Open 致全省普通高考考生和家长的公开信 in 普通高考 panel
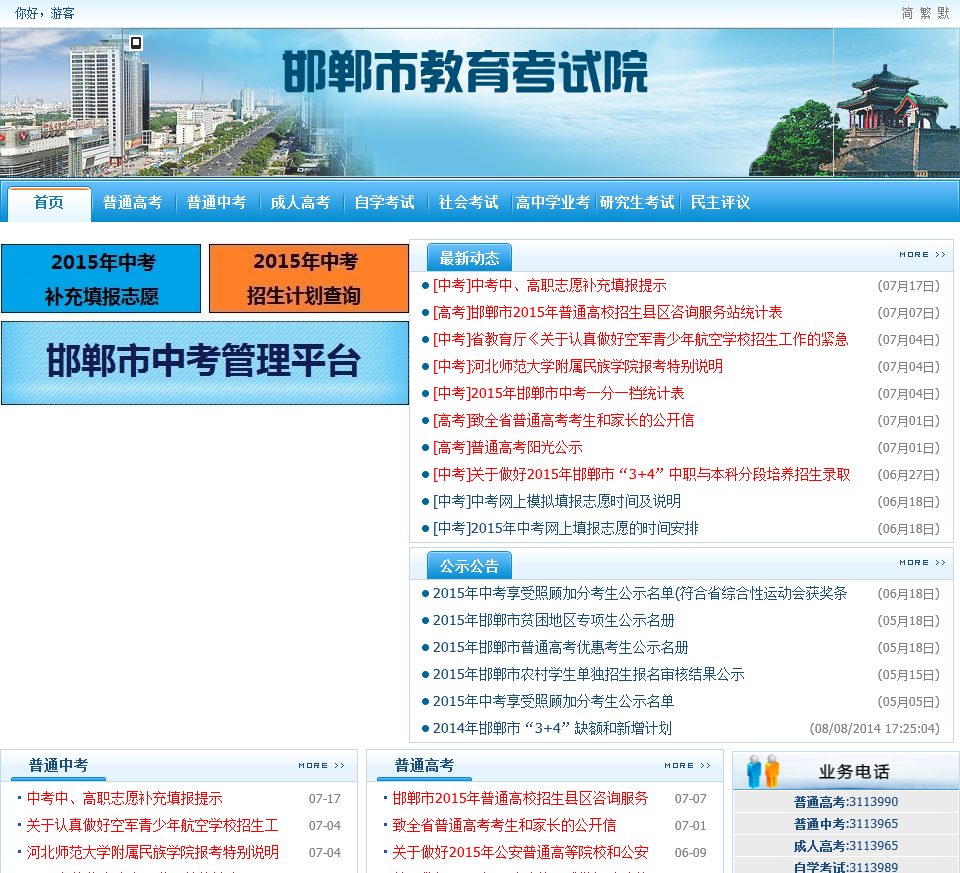Viewport: 960px width, 873px height. tap(504, 825)
